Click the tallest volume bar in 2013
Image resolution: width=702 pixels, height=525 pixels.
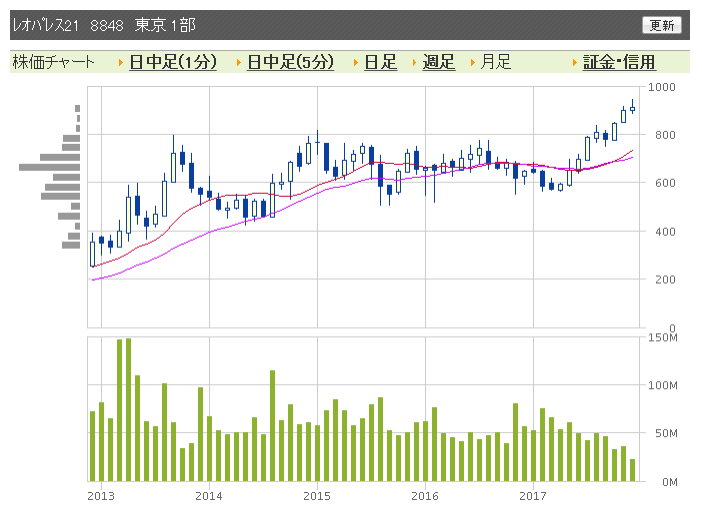pos(128,410)
